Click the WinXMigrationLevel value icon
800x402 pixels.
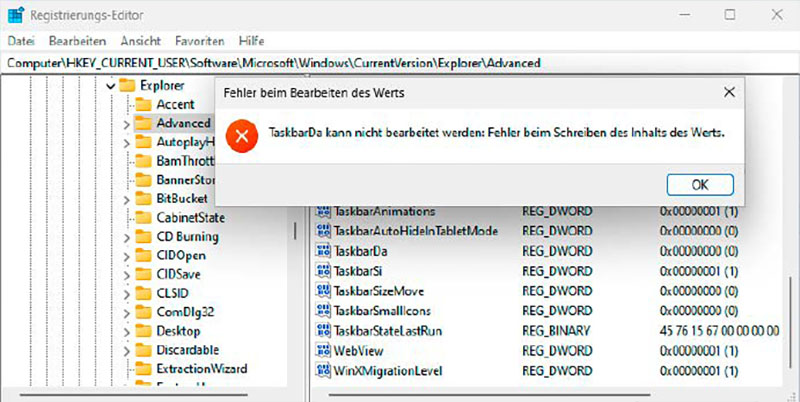coord(323,370)
